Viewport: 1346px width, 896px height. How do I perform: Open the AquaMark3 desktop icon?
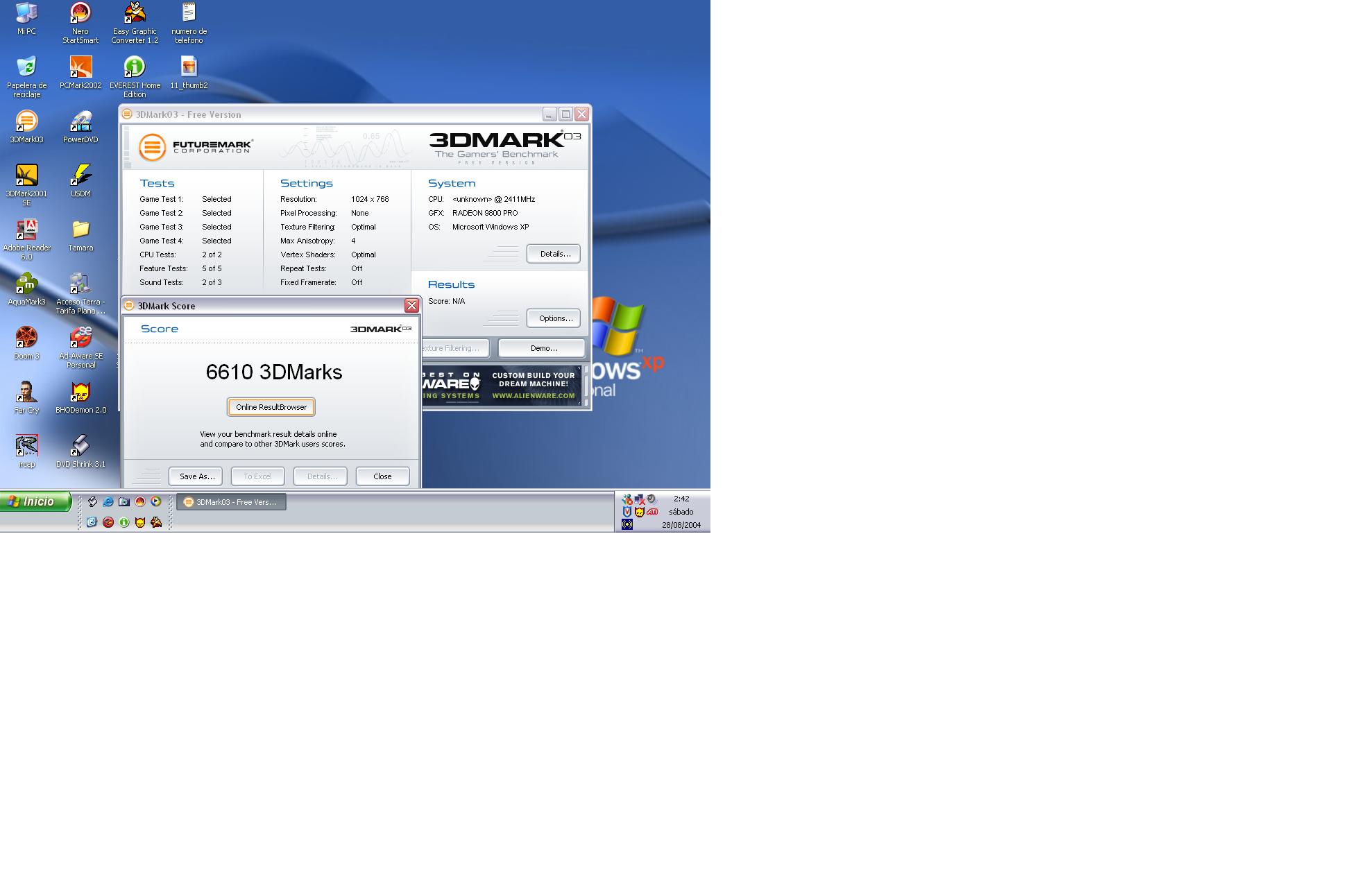pyautogui.click(x=26, y=284)
